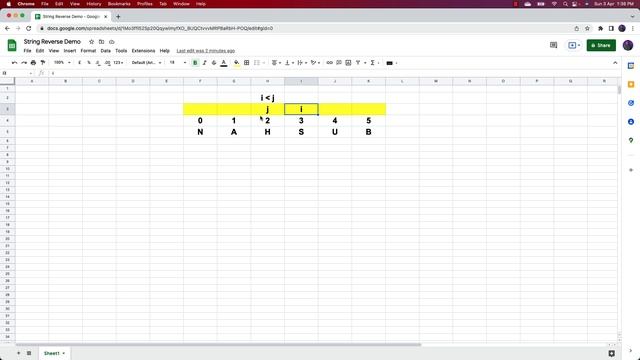Open the font size dropdown
Screen dimensions: 640x360
[178, 63]
